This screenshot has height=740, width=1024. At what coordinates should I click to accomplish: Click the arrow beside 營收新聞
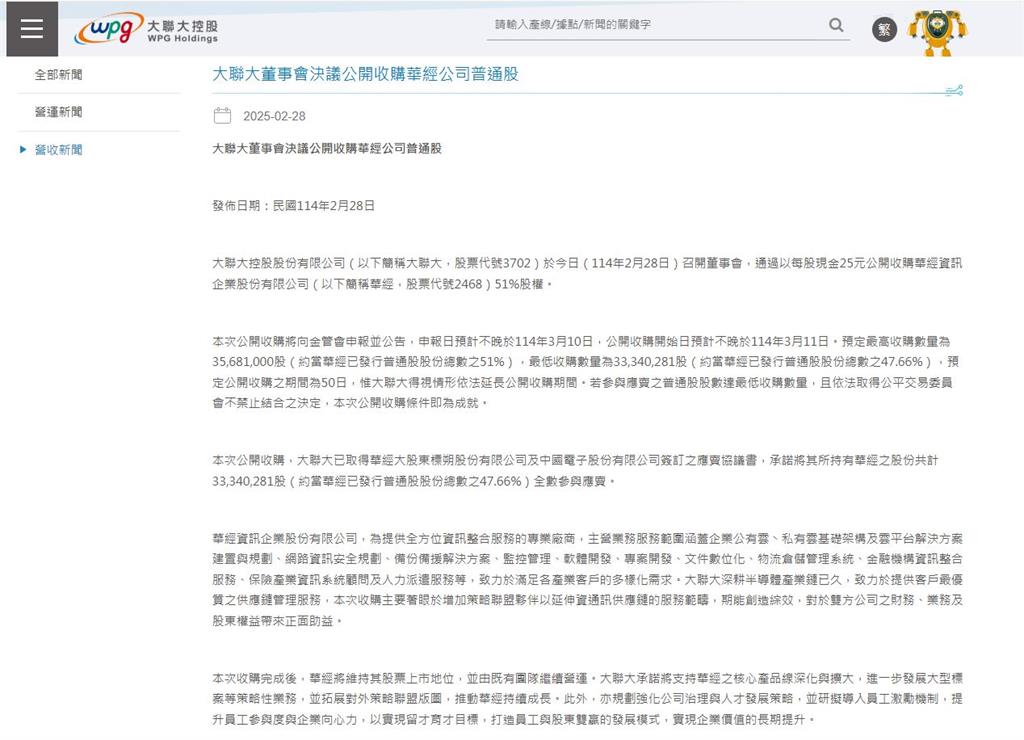pos(23,150)
